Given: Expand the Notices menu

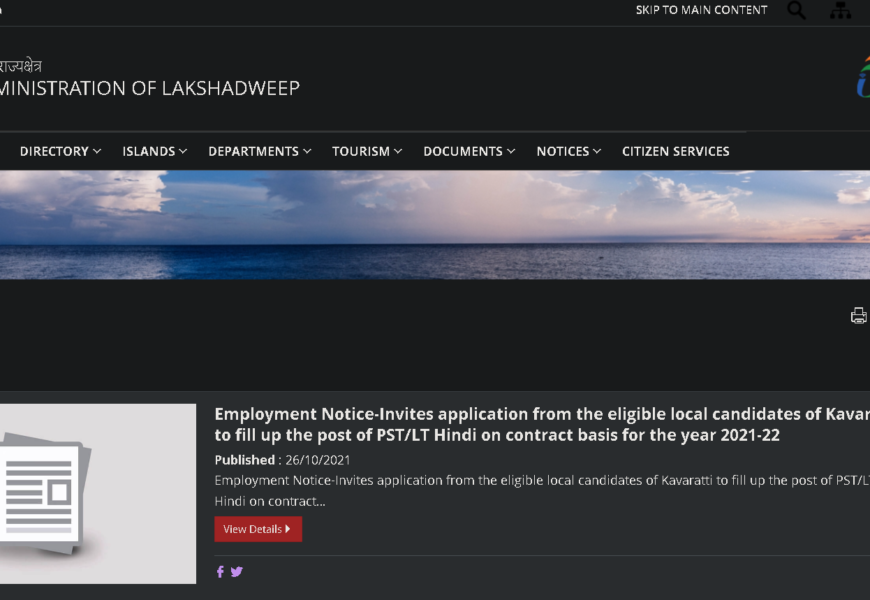Looking at the screenshot, I should tap(568, 151).
